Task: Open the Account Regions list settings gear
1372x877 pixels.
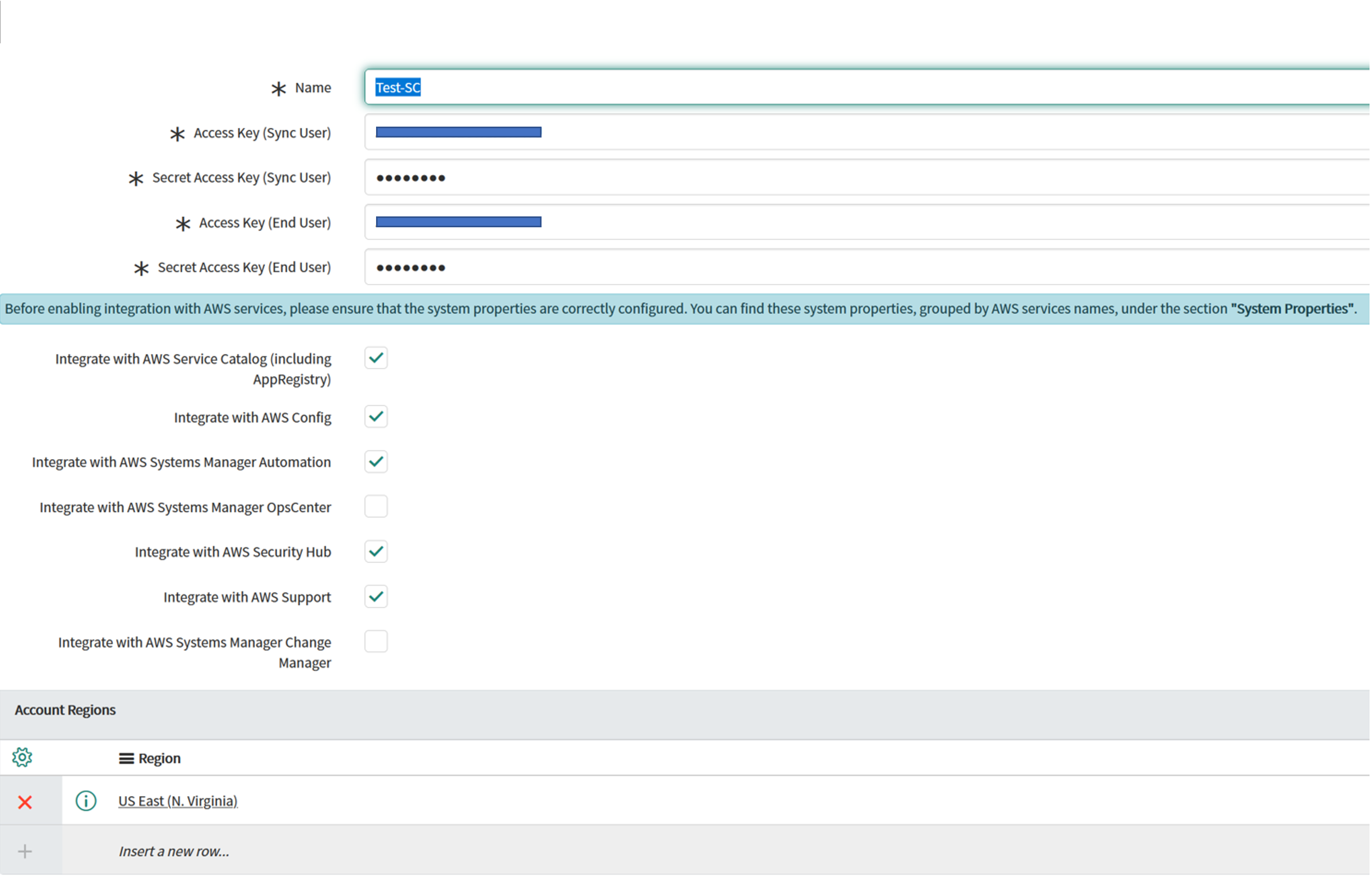Action: (22, 757)
